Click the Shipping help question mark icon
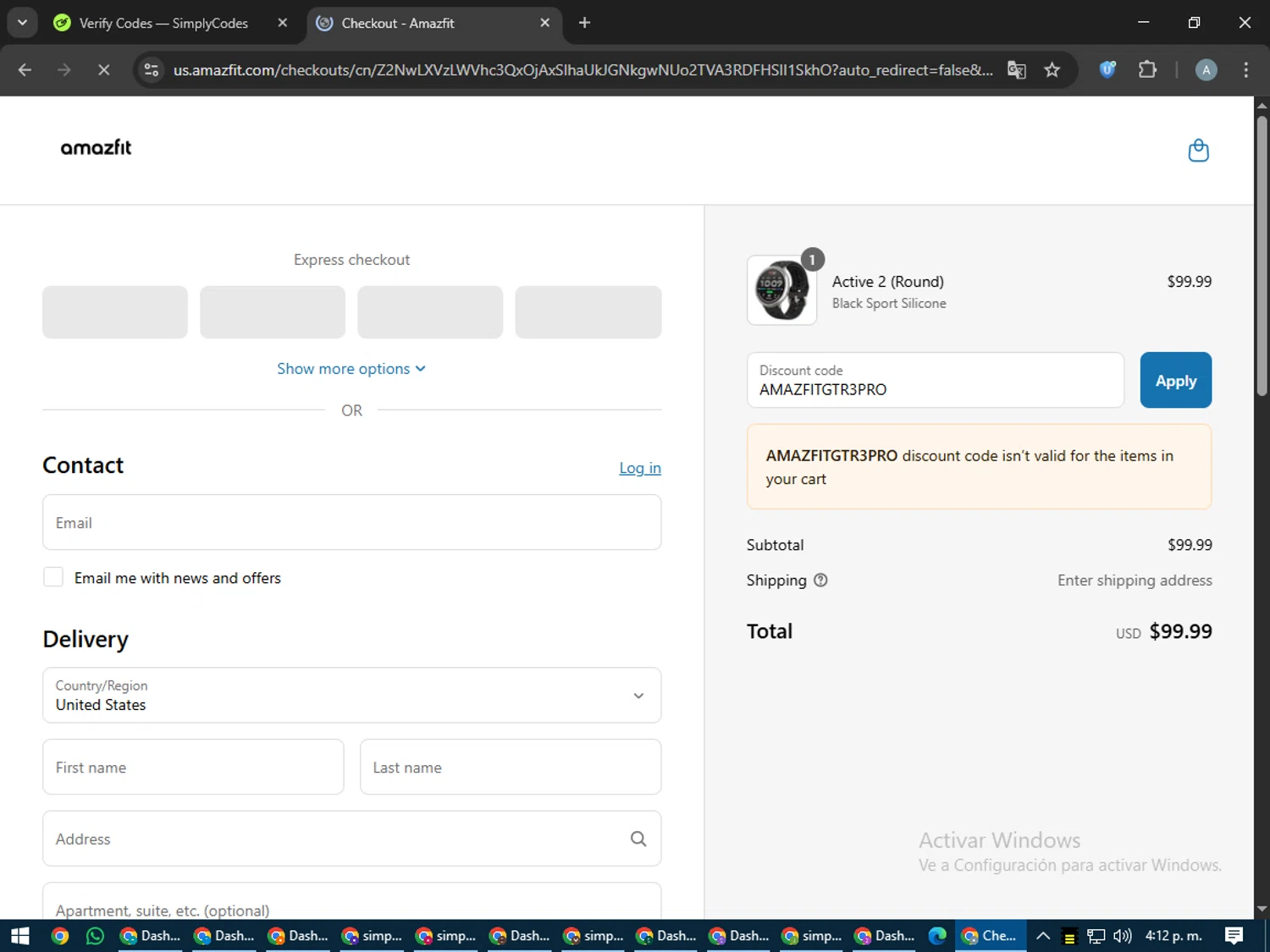The height and width of the screenshot is (952, 1270). point(820,581)
